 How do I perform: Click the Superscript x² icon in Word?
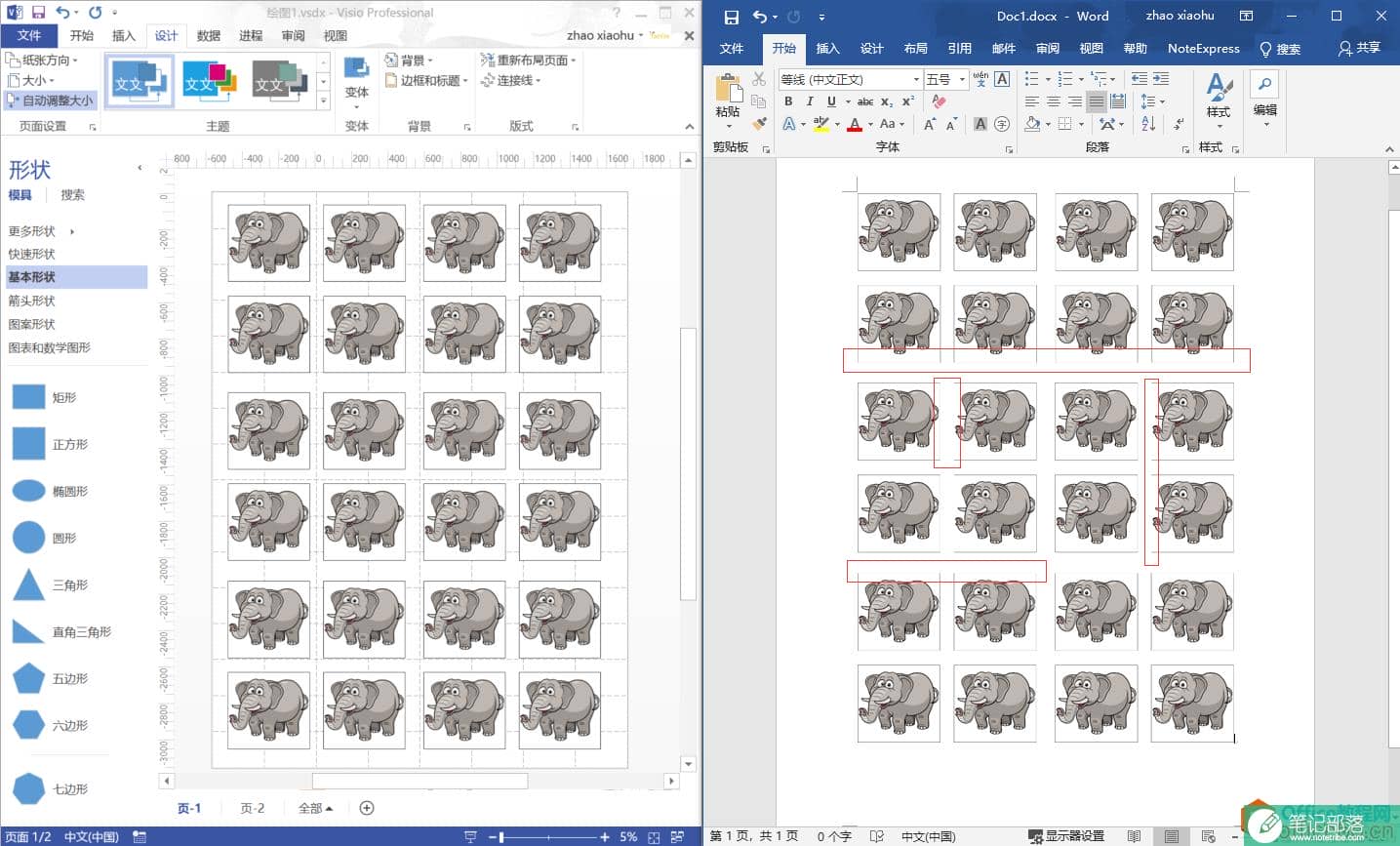[x=908, y=101]
